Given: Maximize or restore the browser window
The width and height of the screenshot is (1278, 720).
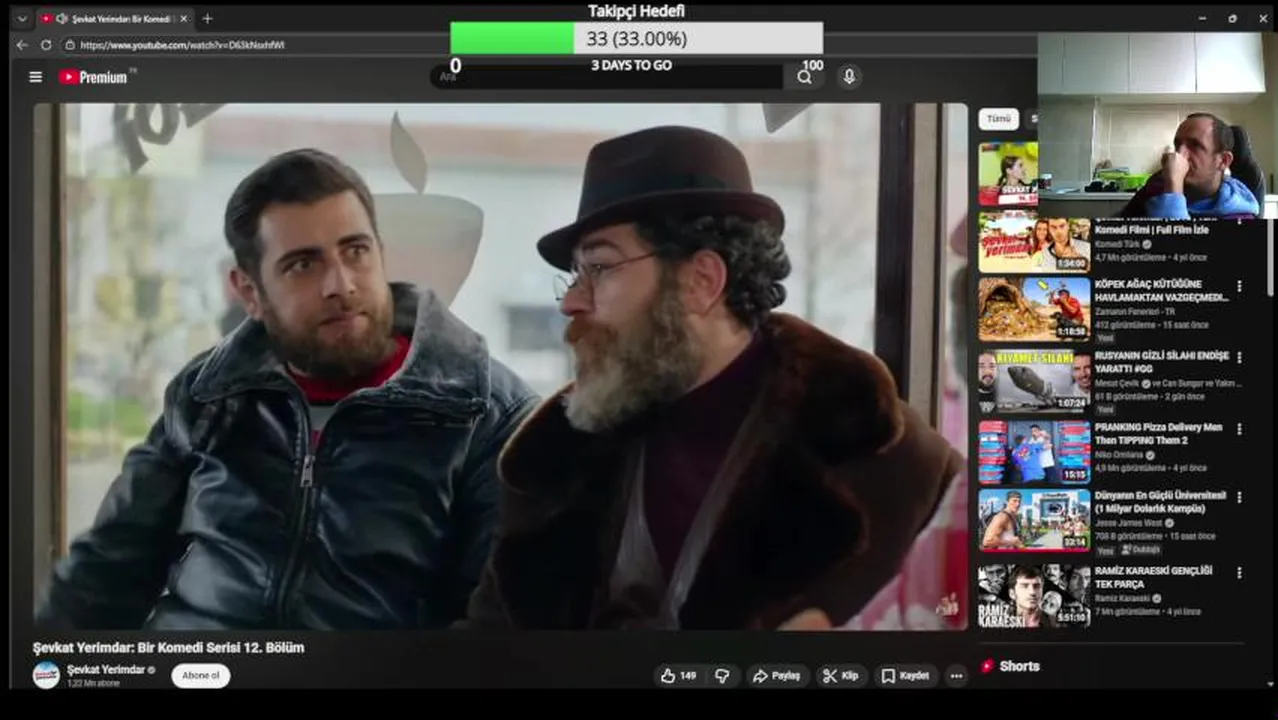Looking at the screenshot, I should (x=1232, y=18).
